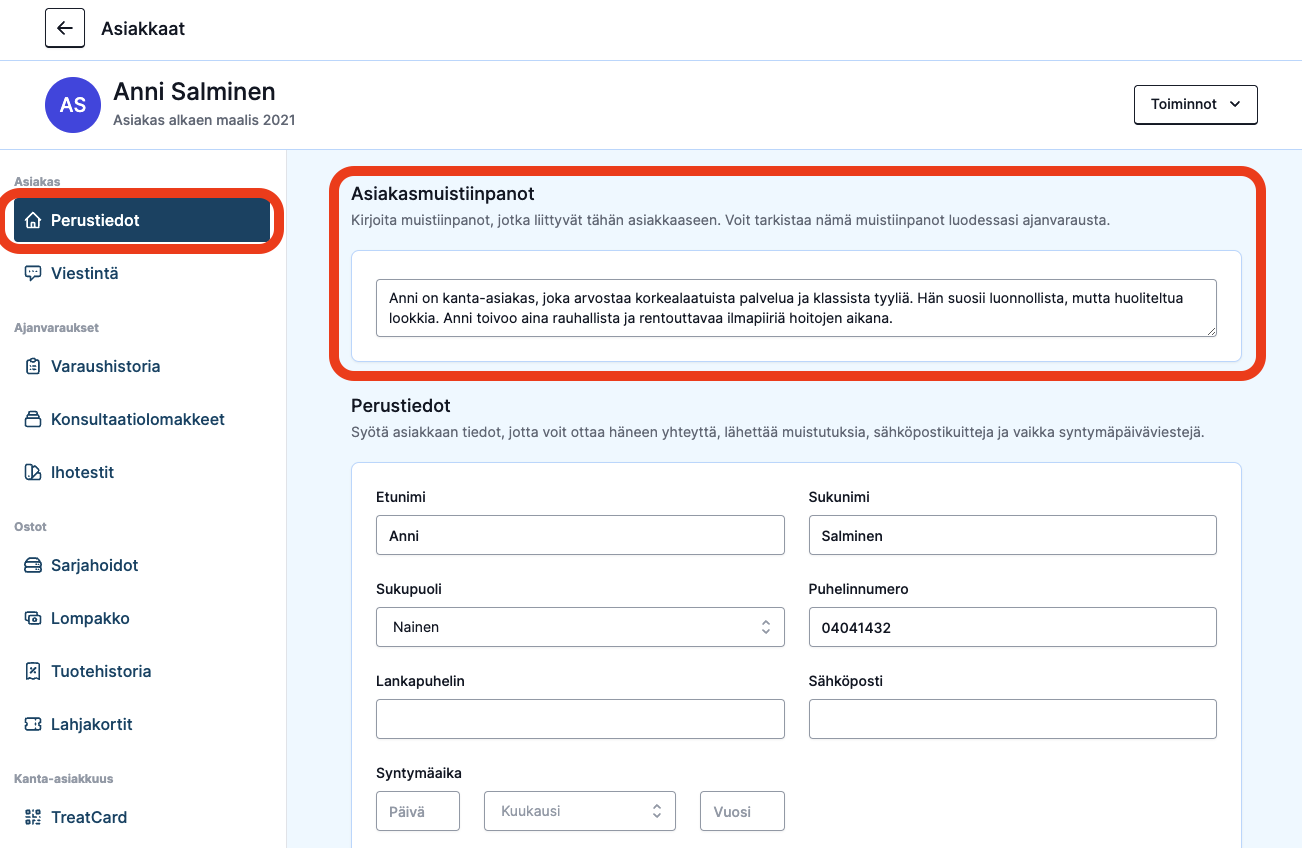1302x848 pixels.
Task: Click the Lompakko wallet icon
Action: click(33, 618)
